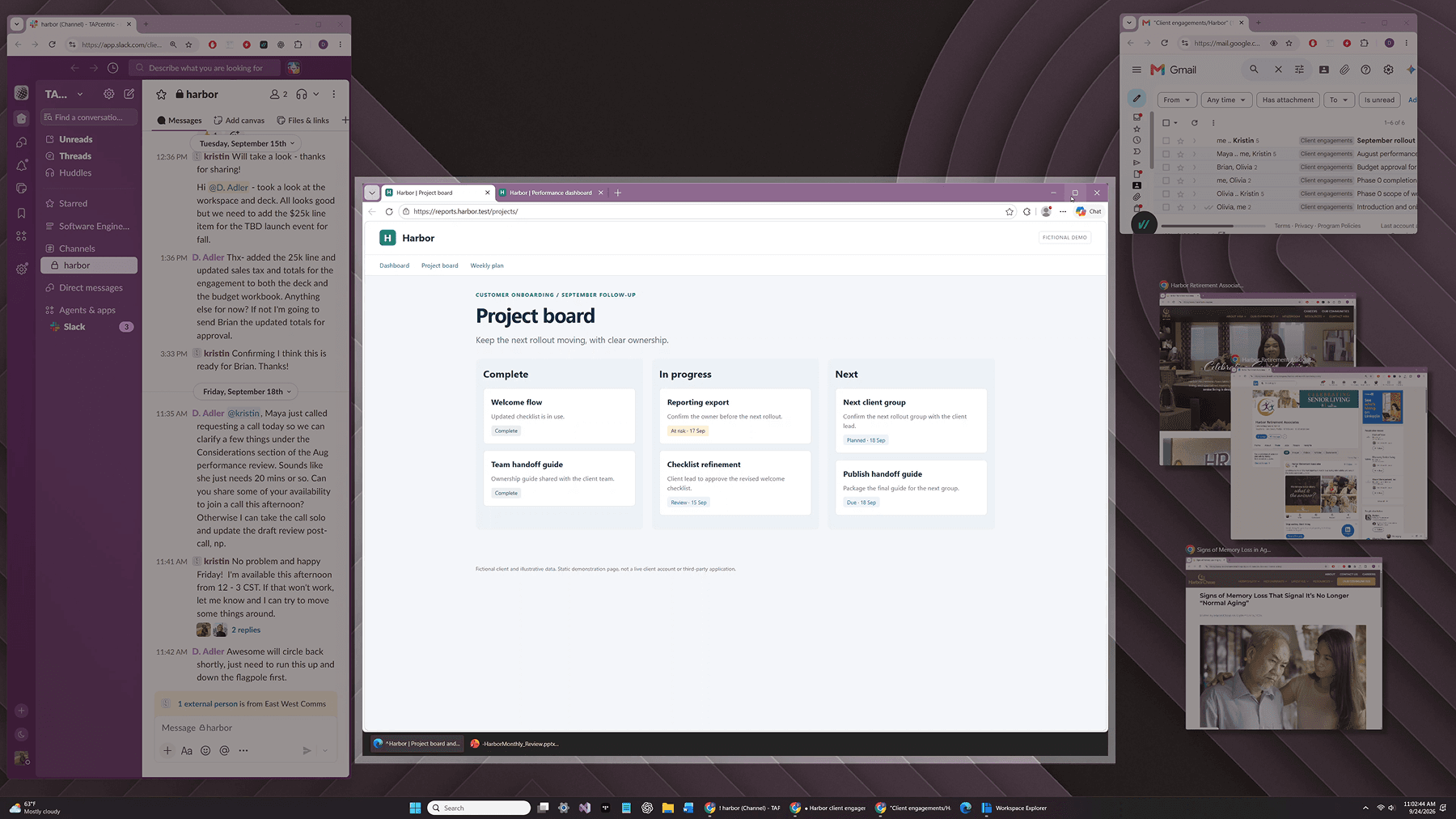Click the 'Signs of Memory Loss' window thumbnail
This screenshot has height=819, width=1456.
pos(1284,642)
